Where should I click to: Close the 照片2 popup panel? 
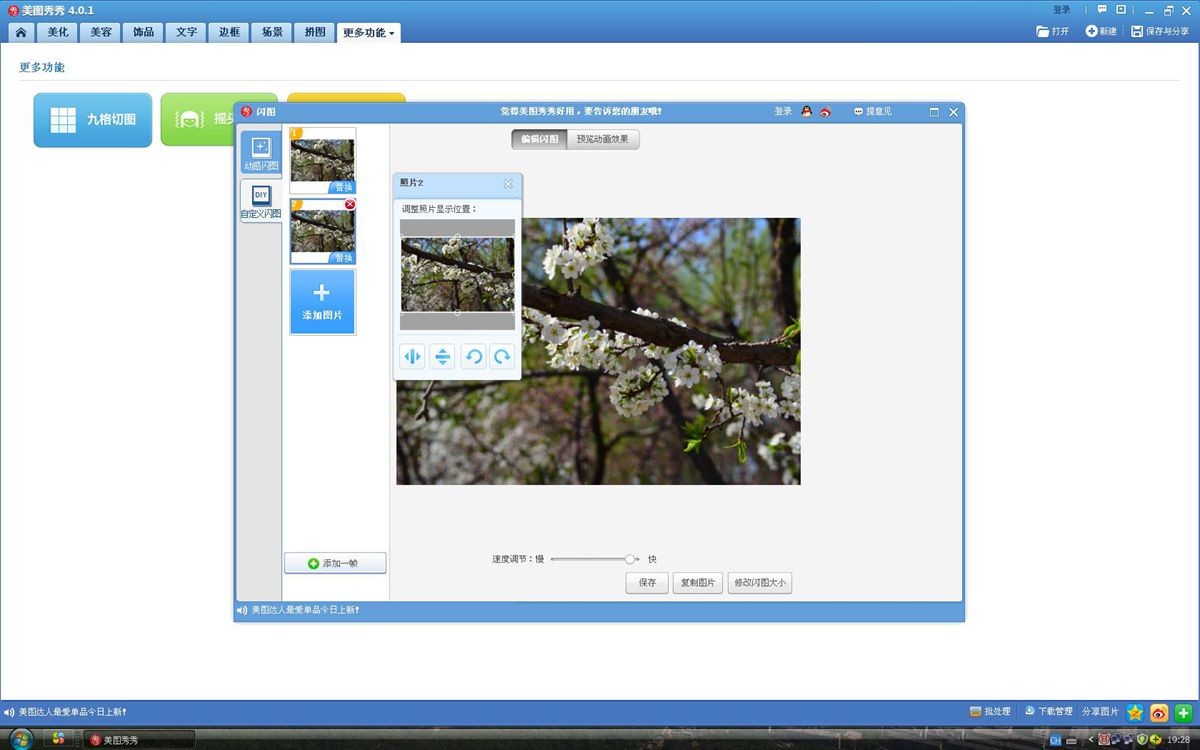pyautogui.click(x=508, y=184)
